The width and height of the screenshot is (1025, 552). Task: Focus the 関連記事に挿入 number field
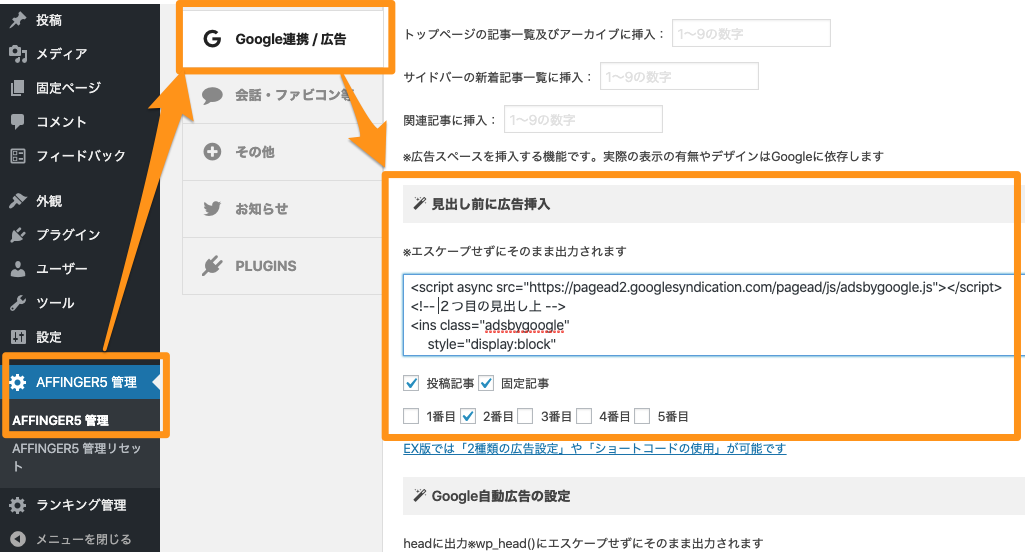583,120
